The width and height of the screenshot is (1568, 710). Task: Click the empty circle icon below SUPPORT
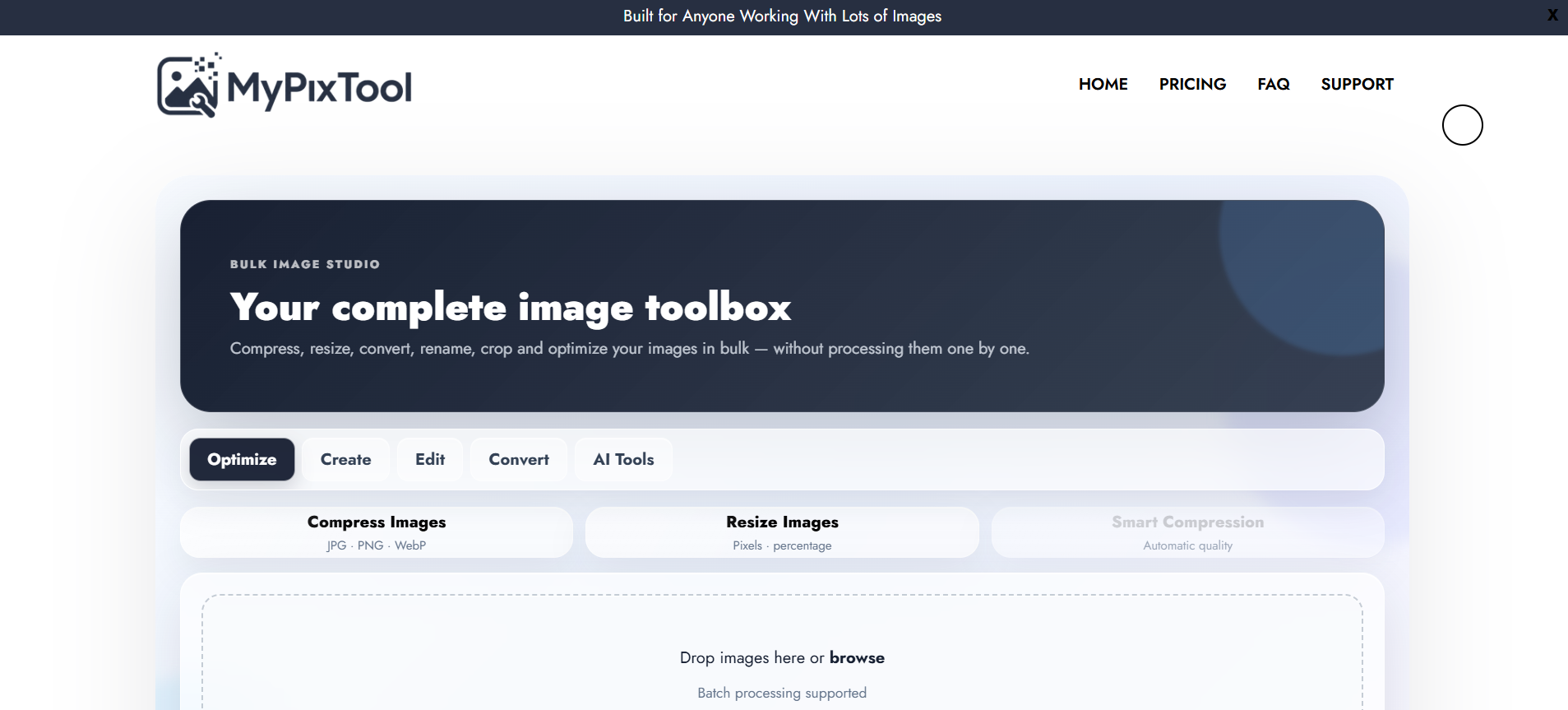click(x=1462, y=125)
